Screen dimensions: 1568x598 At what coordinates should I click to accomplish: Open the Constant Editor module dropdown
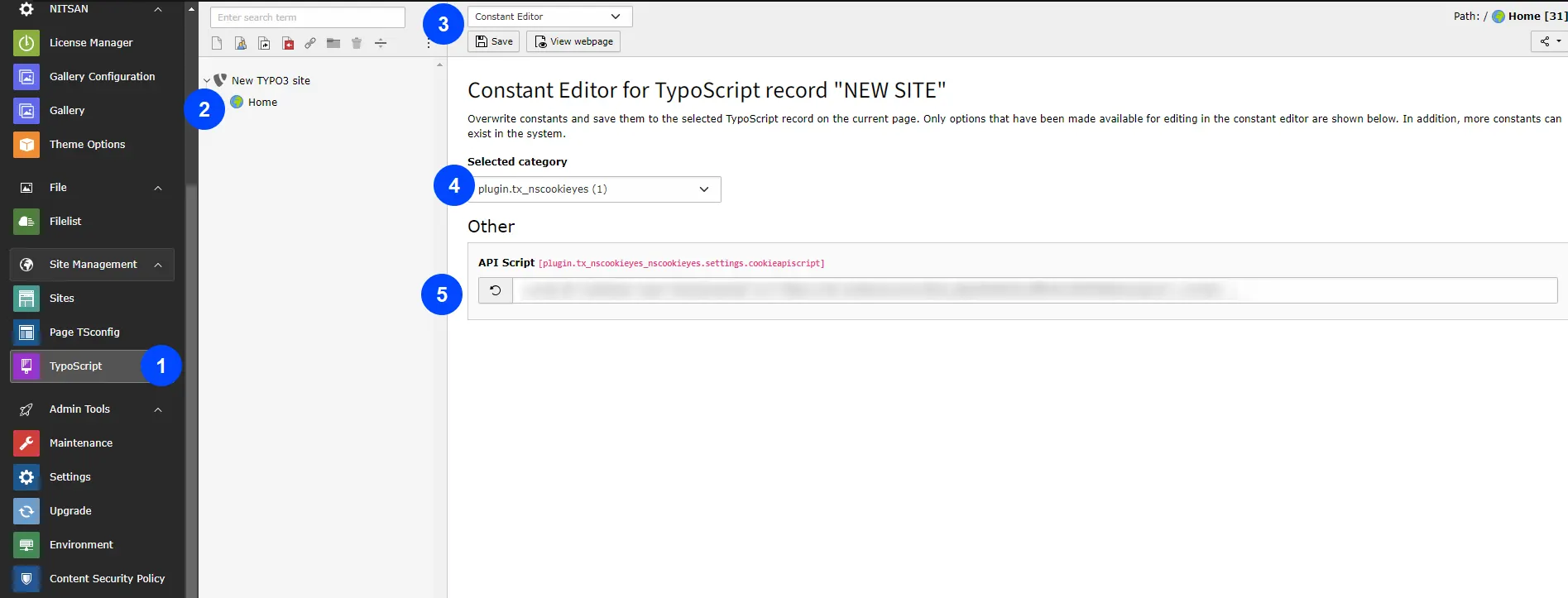coord(549,17)
